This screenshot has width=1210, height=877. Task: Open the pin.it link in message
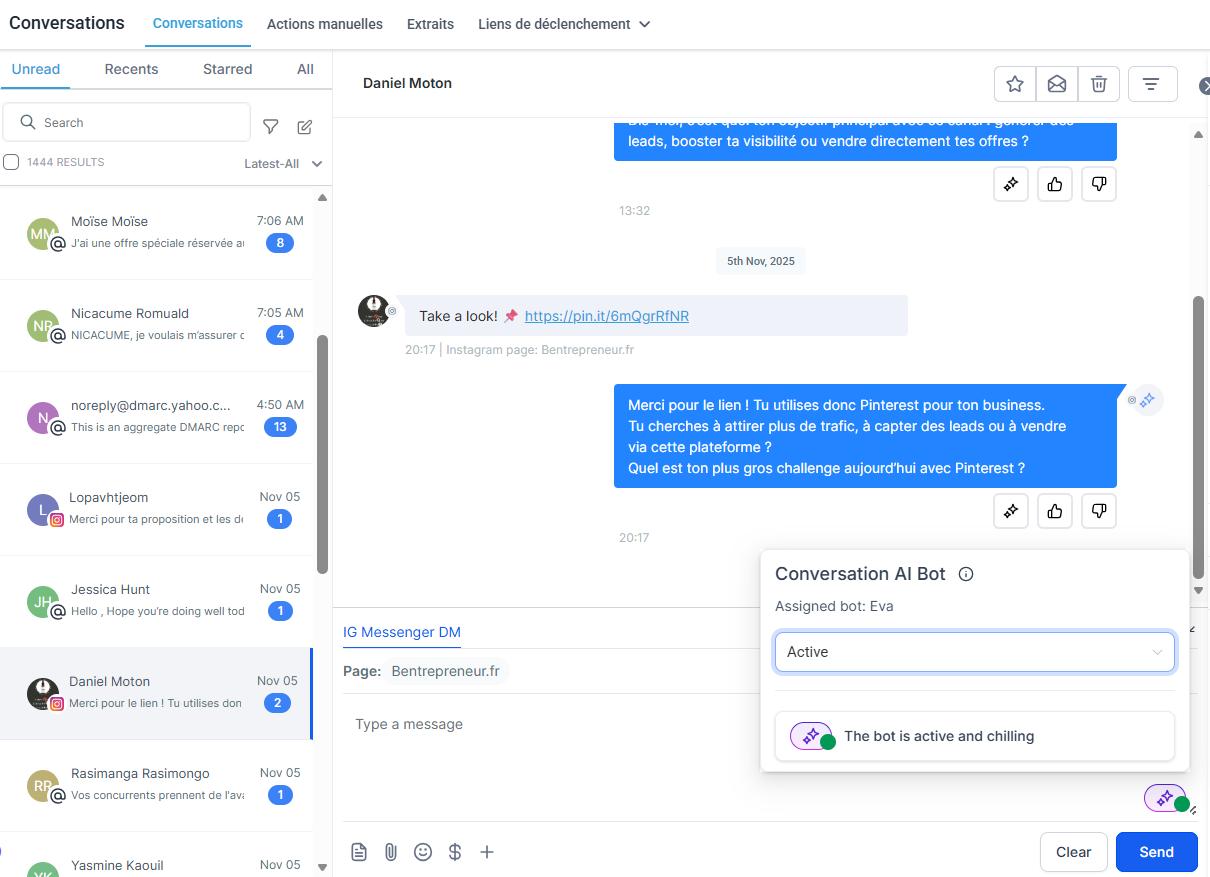pyautogui.click(x=606, y=316)
